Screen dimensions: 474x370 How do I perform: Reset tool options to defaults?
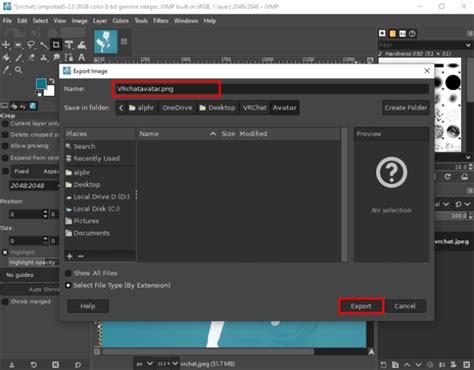78,365
